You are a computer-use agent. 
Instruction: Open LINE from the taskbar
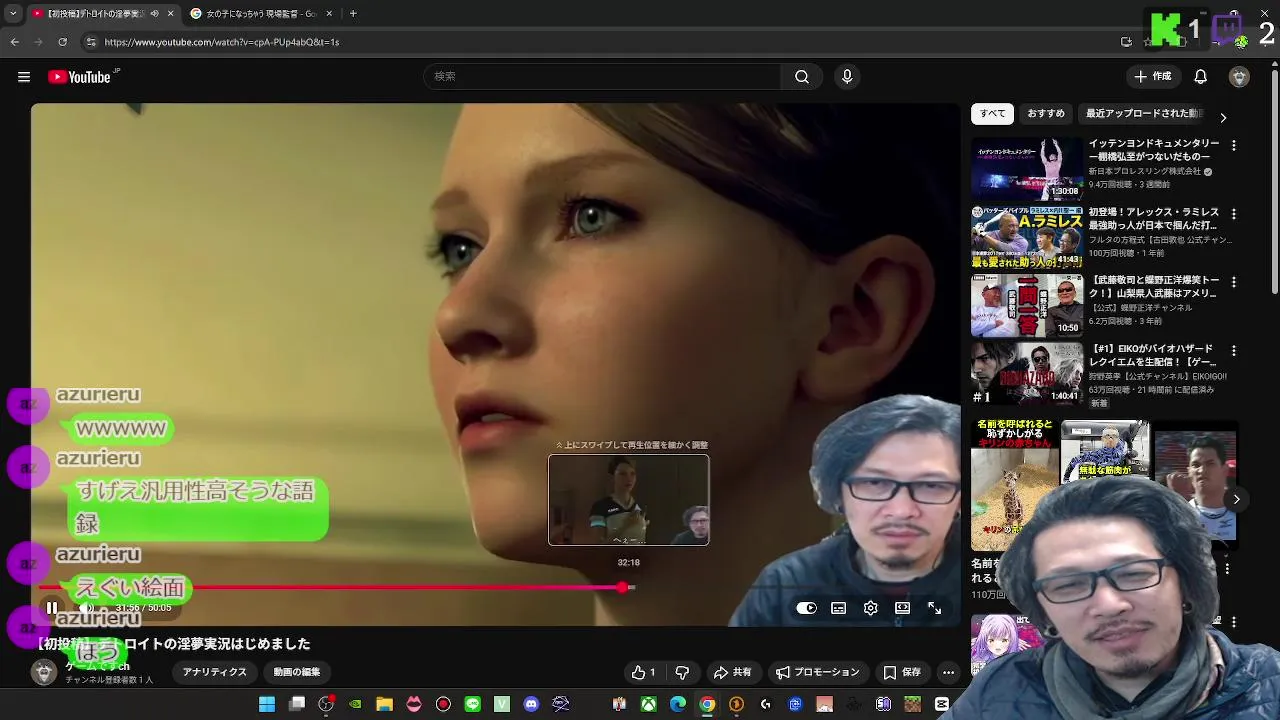click(x=473, y=705)
